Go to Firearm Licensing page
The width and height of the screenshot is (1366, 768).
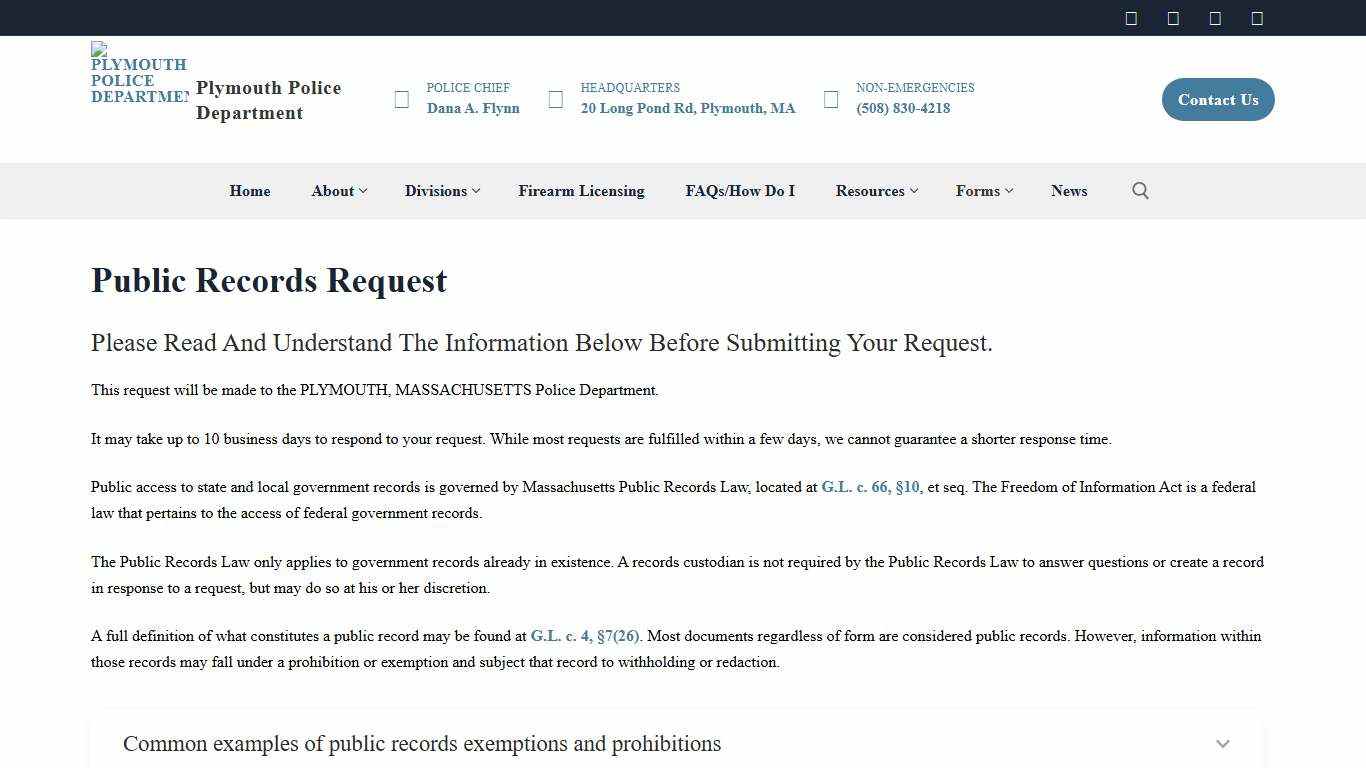pos(581,190)
